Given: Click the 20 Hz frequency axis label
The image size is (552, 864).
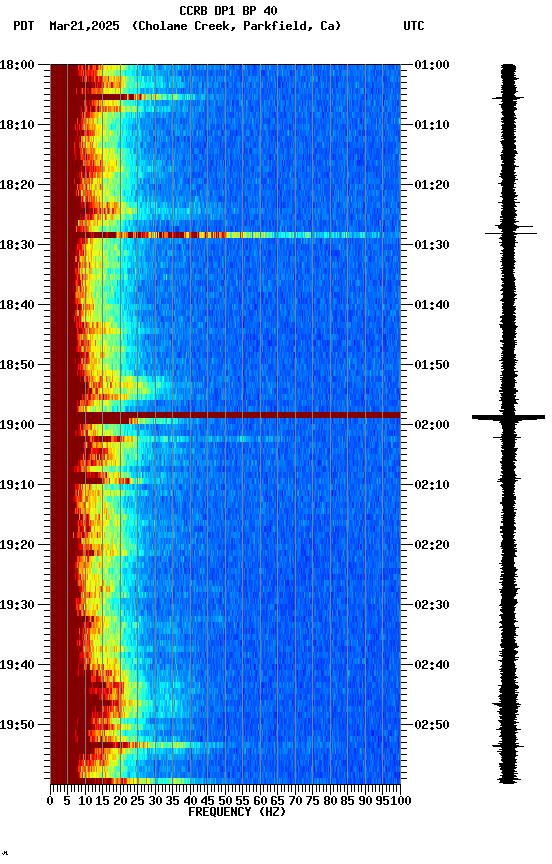Looking at the screenshot, I should (120, 801).
